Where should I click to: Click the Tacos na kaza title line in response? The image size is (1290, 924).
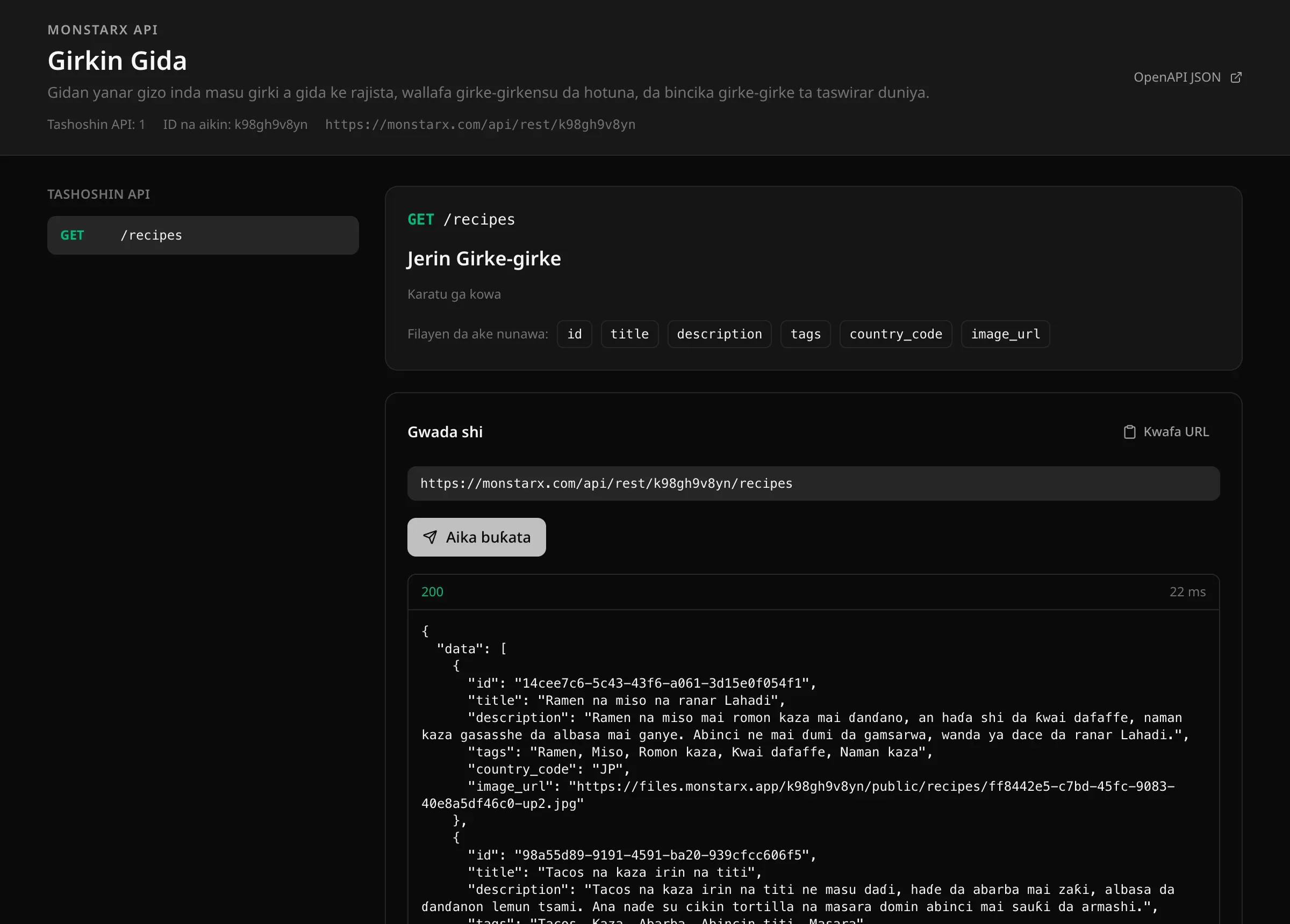[x=614, y=872]
